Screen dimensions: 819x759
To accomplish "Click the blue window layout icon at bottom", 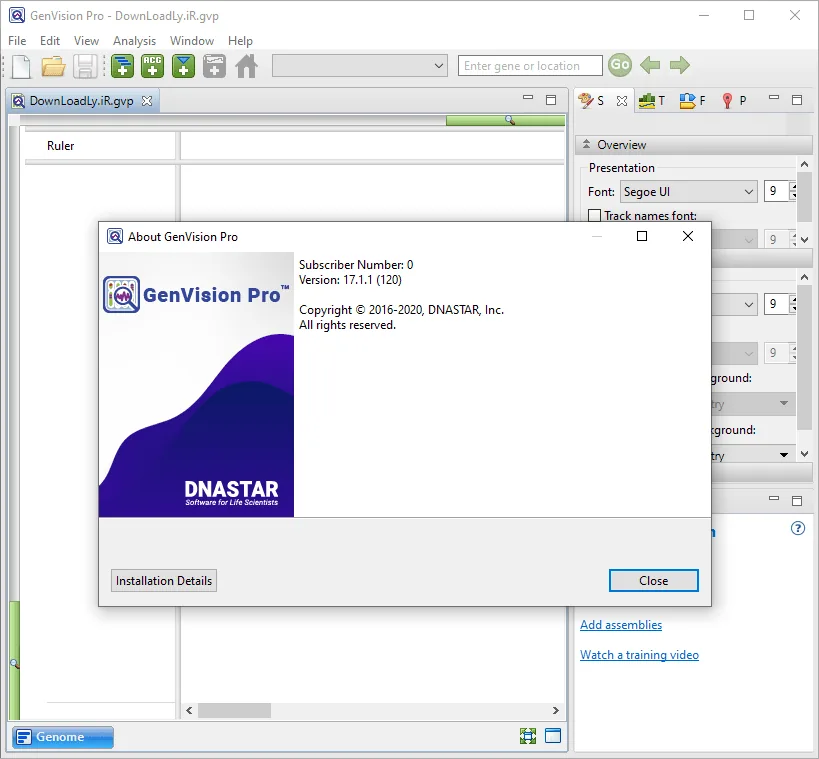I will pos(553,735).
